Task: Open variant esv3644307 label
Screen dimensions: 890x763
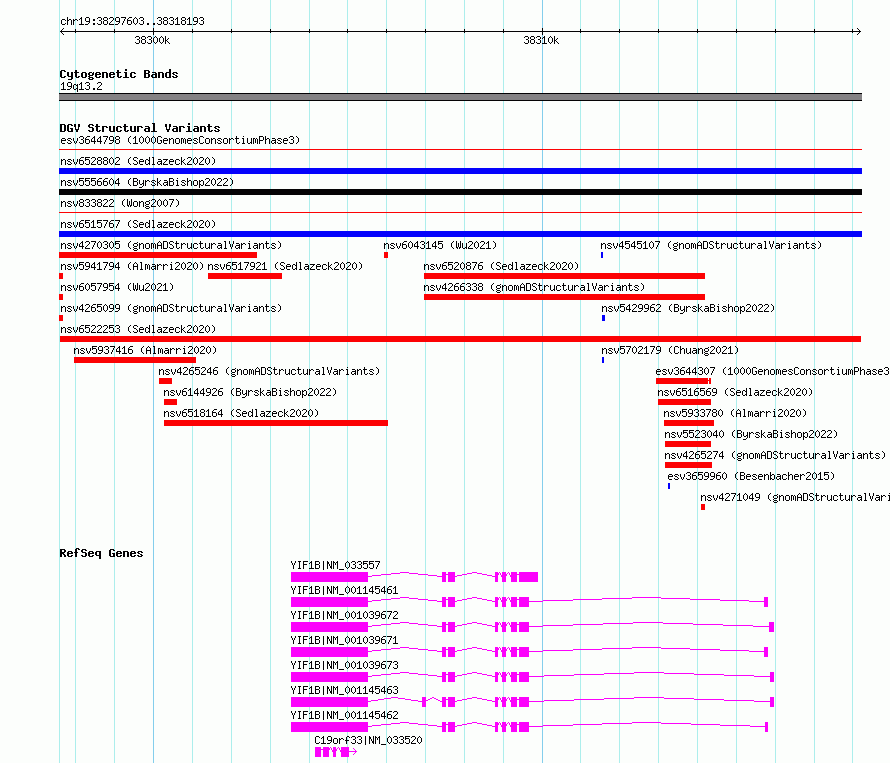Action: click(x=773, y=371)
